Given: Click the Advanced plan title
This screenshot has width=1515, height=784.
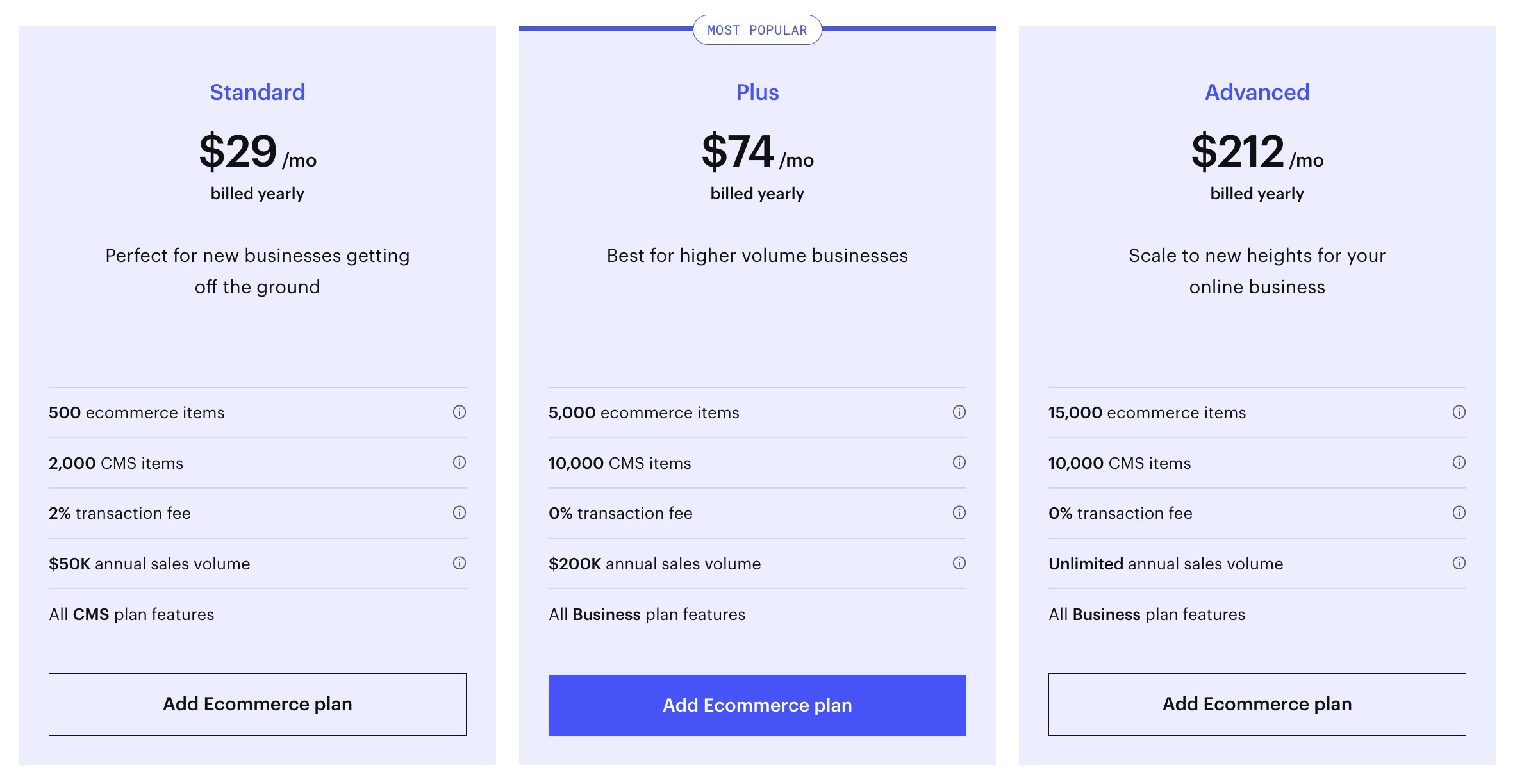Looking at the screenshot, I should point(1257,92).
